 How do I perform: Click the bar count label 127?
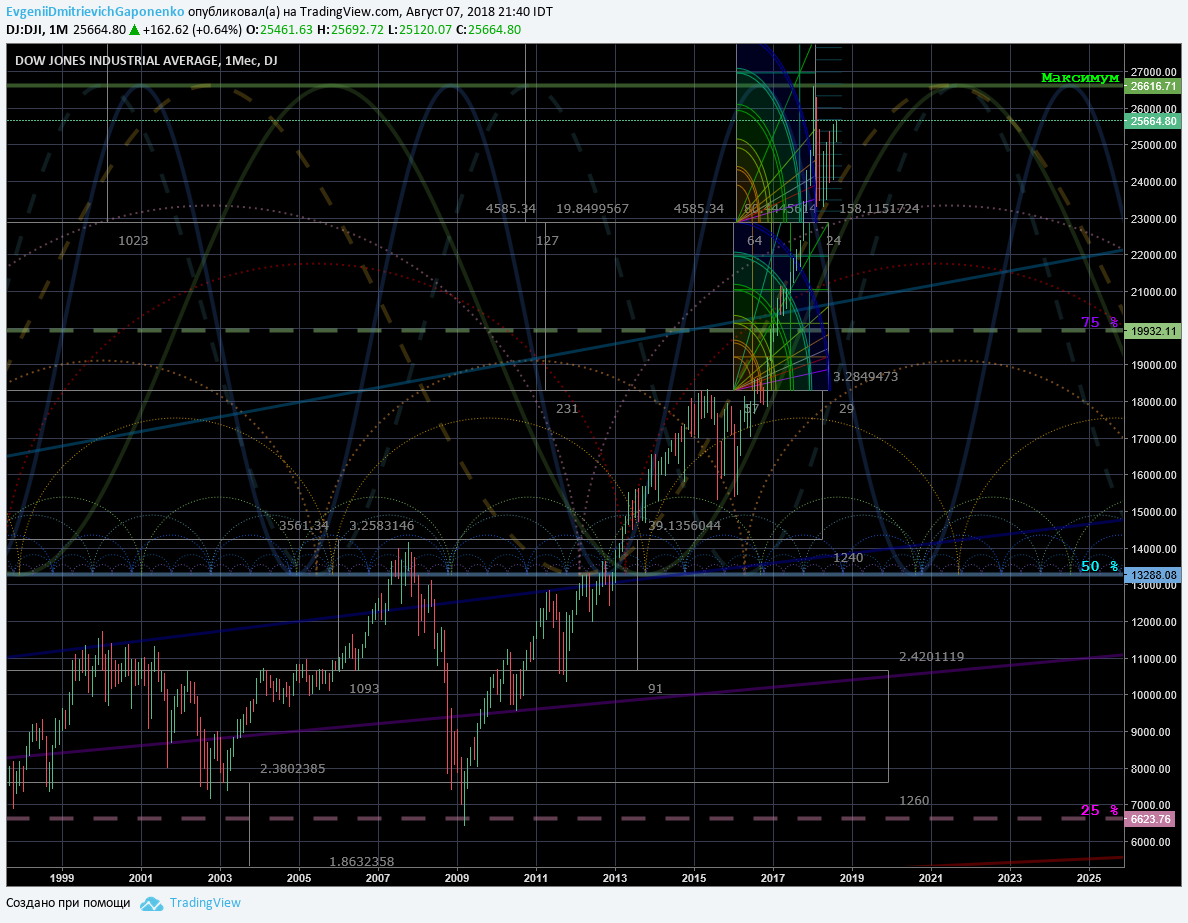[x=547, y=241]
